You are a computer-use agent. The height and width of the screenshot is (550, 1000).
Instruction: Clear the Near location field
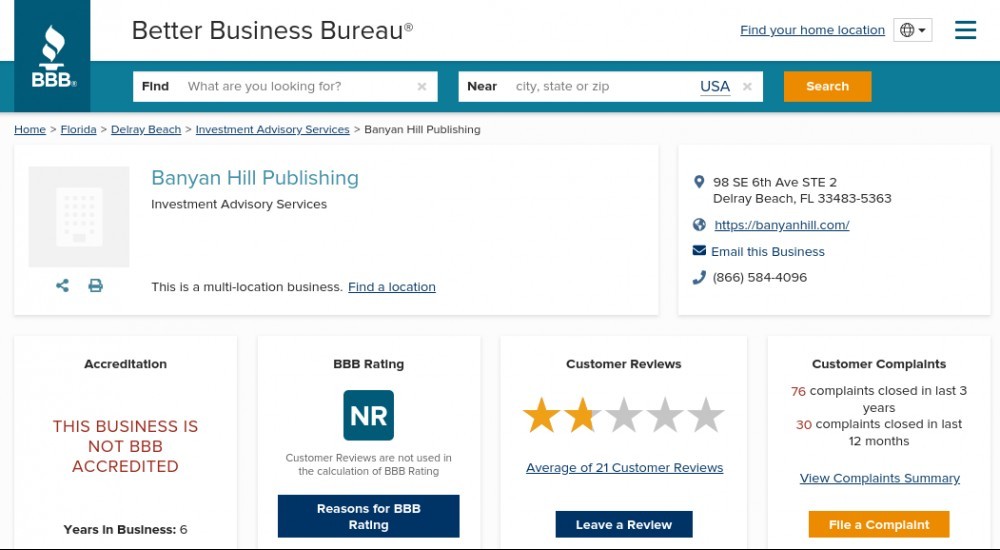[747, 87]
